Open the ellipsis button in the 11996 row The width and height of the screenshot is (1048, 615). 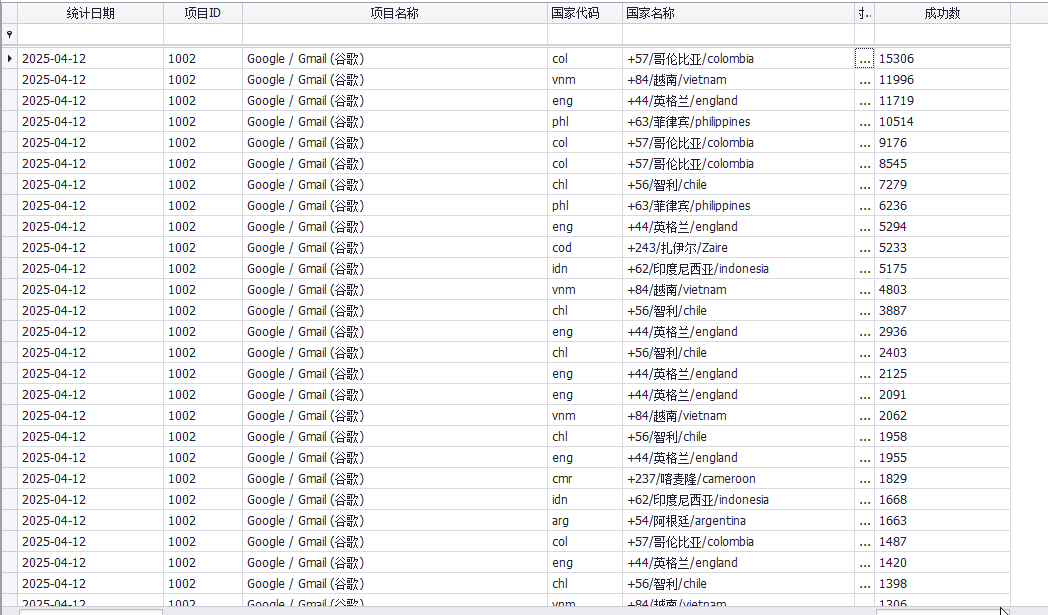click(x=864, y=80)
